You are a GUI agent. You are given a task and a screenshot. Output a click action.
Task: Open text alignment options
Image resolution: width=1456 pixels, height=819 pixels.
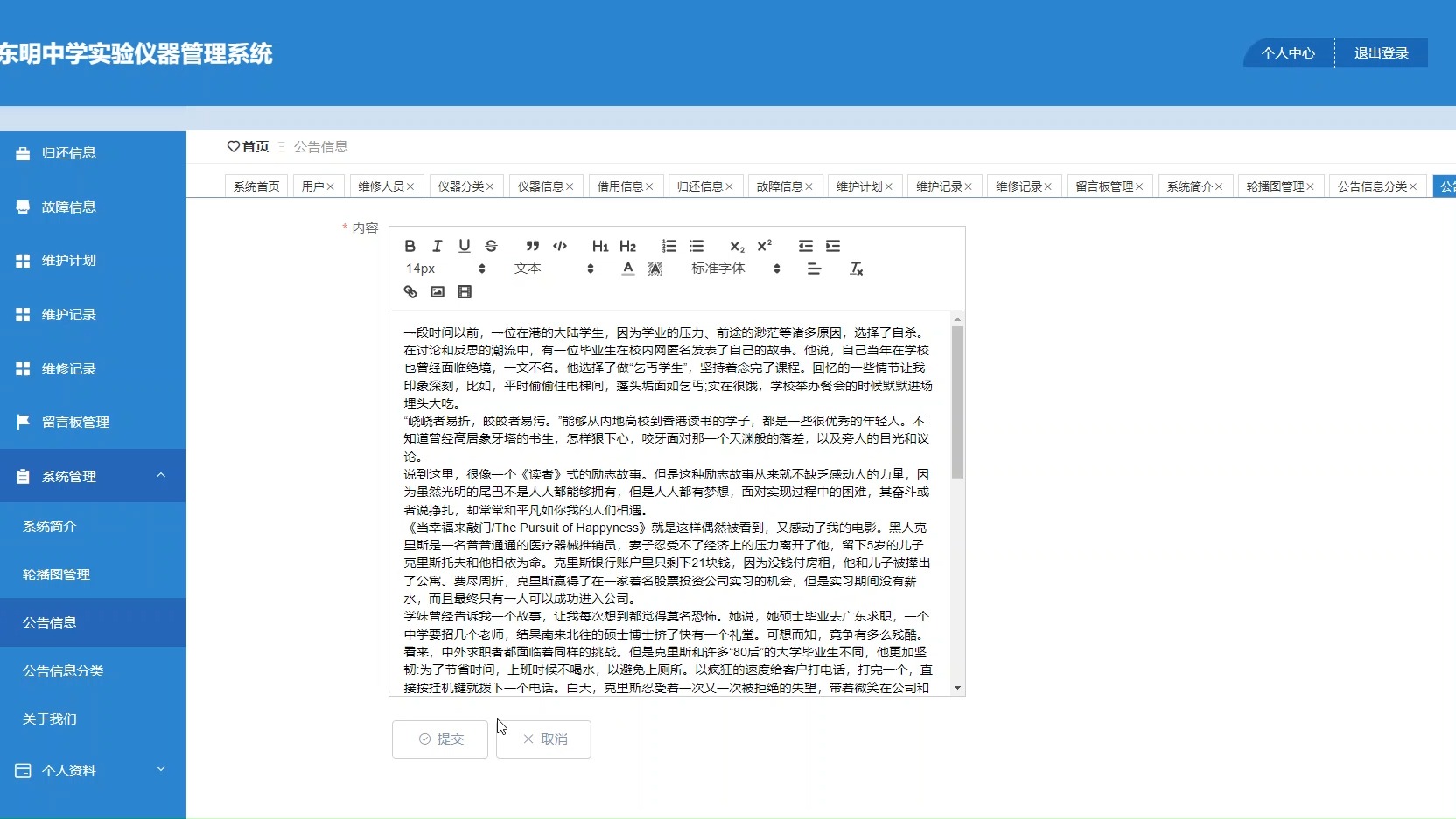coord(814,269)
